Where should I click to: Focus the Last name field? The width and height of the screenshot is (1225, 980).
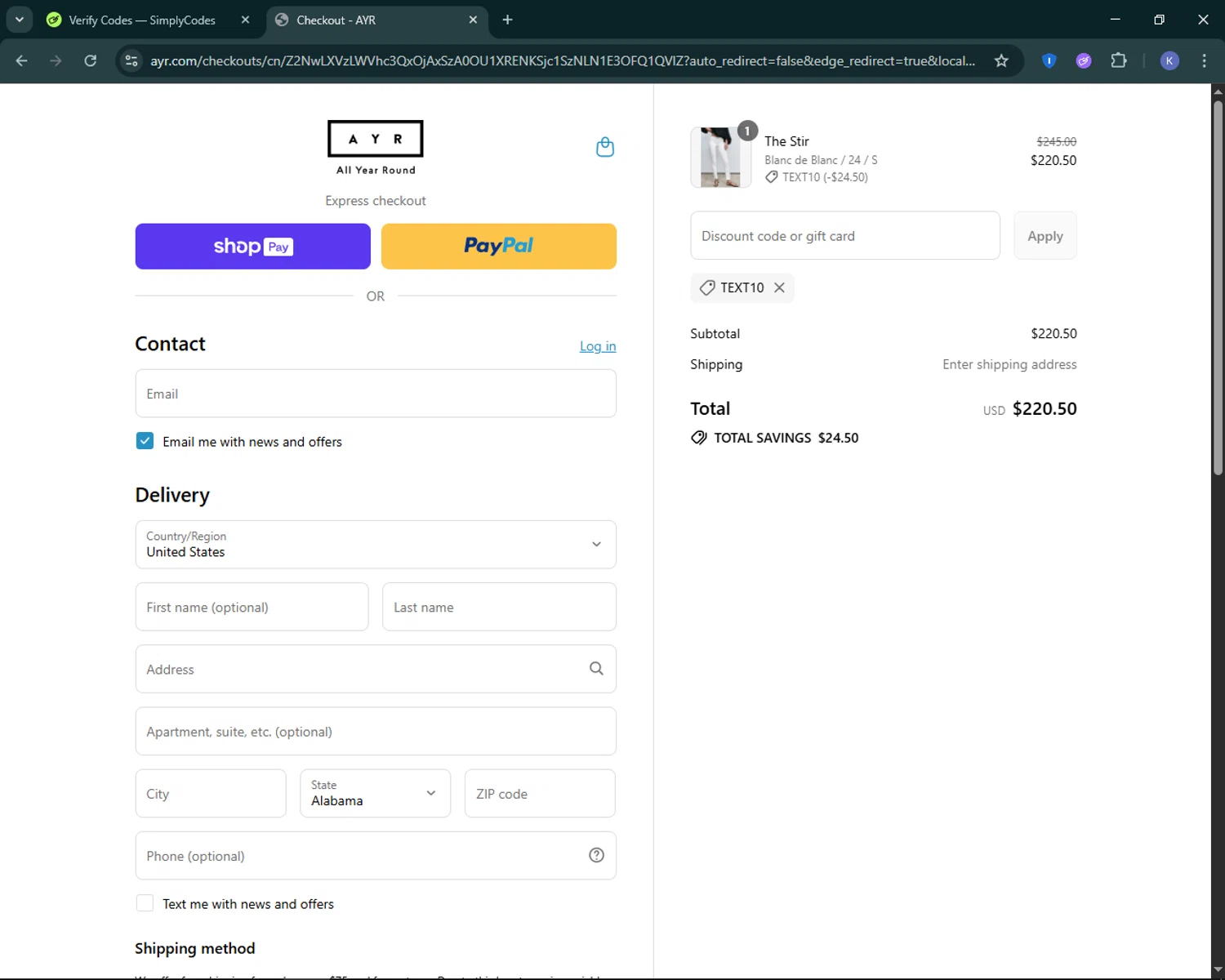499,607
